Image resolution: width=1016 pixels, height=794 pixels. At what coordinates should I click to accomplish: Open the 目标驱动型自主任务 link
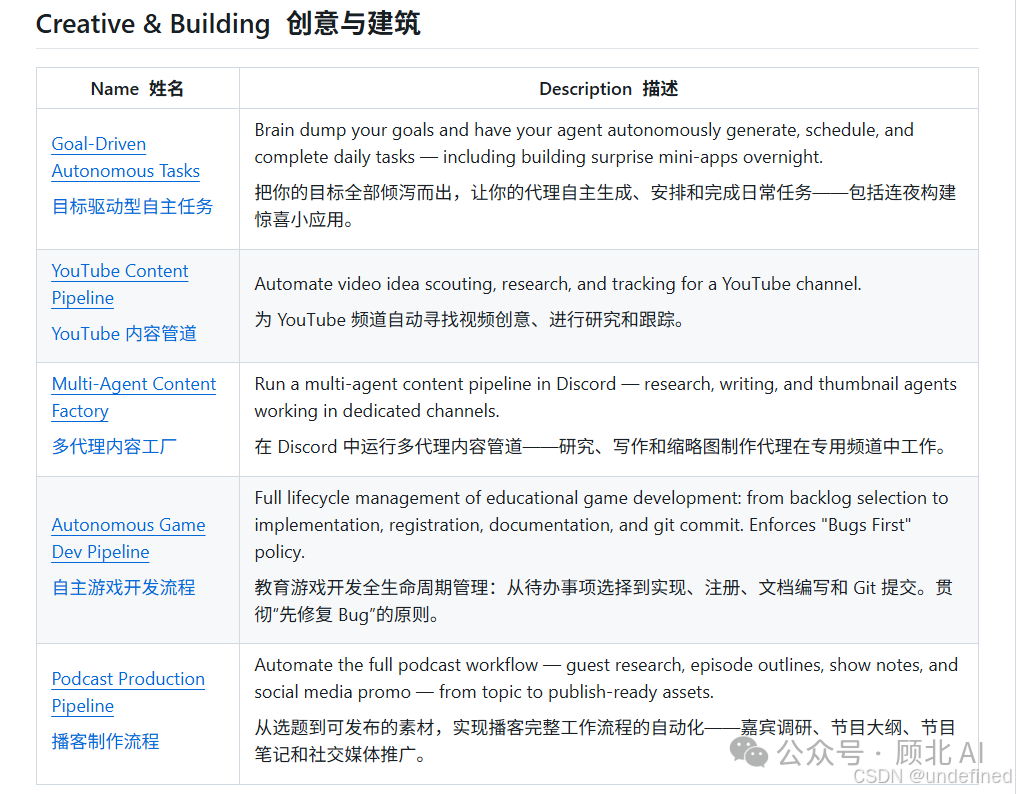[x=132, y=207]
